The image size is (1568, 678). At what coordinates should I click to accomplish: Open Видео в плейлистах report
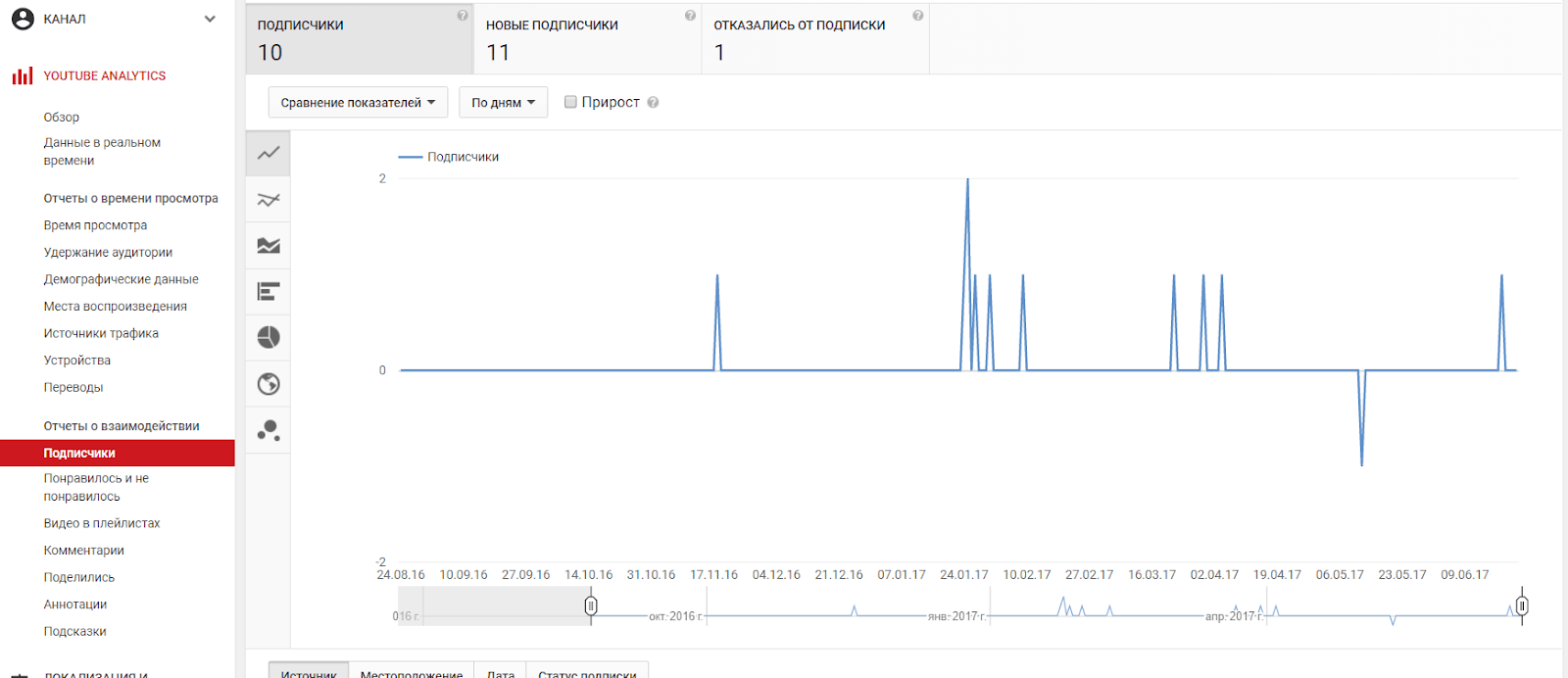tap(102, 523)
